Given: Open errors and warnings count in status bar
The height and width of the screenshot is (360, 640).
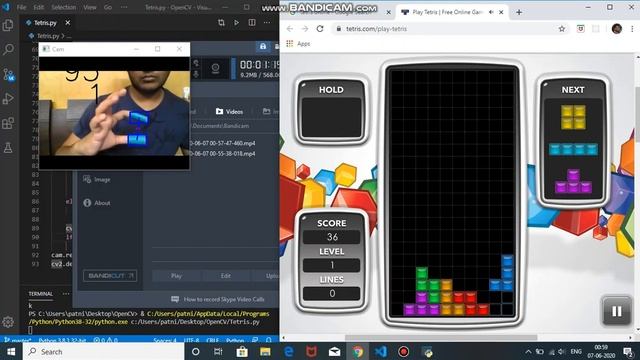Looking at the screenshot, I should [106, 340].
